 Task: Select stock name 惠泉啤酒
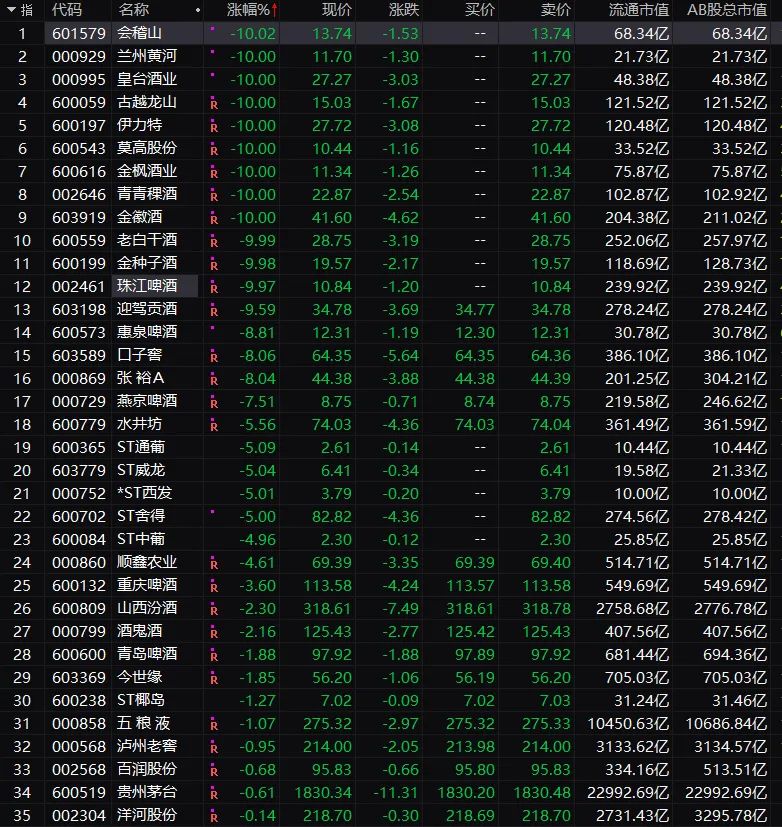(147, 332)
